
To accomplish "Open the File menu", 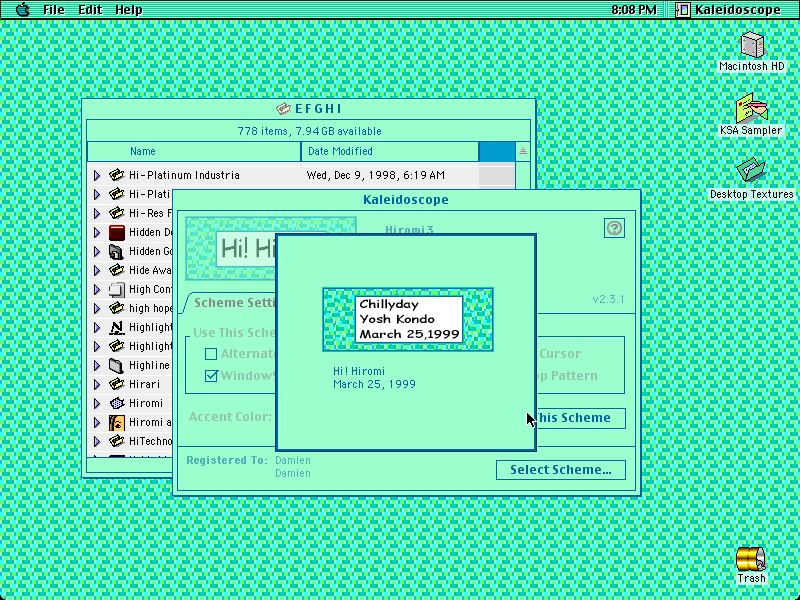I will tap(54, 10).
